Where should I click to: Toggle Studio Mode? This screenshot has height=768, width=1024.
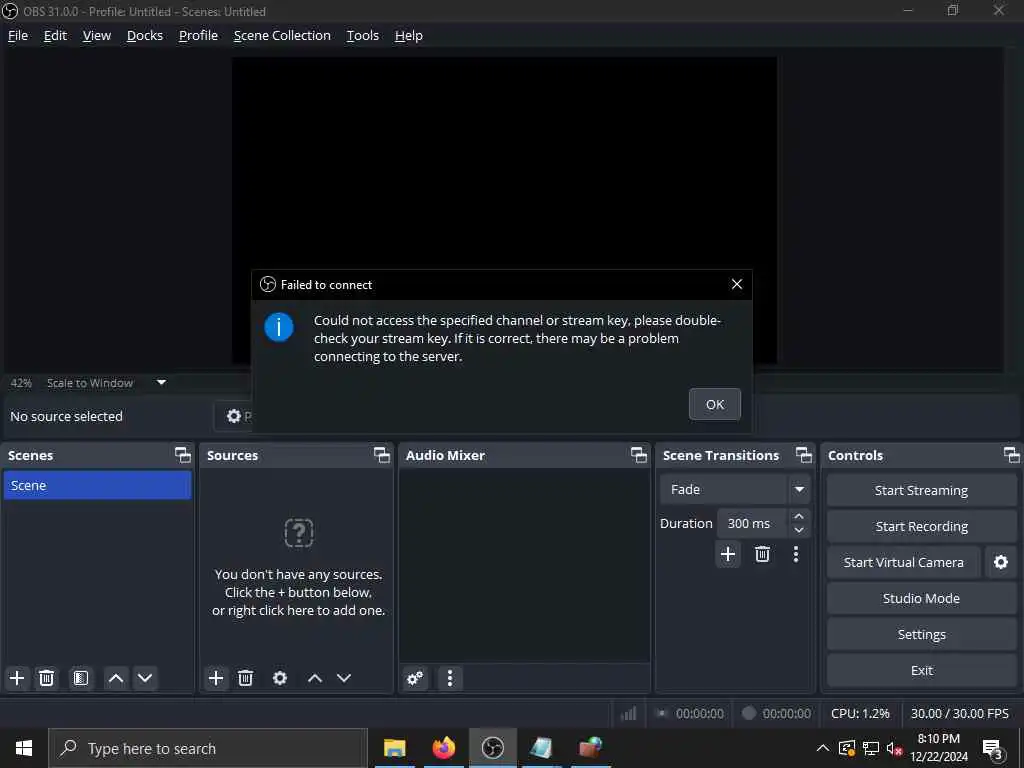[x=921, y=598]
